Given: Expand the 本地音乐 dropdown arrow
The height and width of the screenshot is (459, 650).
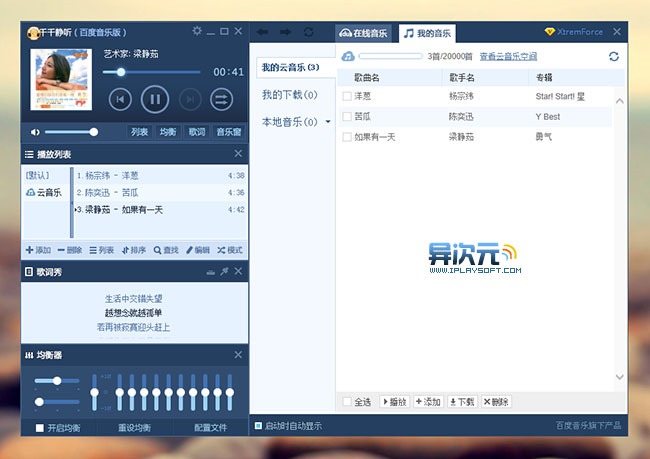Looking at the screenshot, I should pos(328,122).
